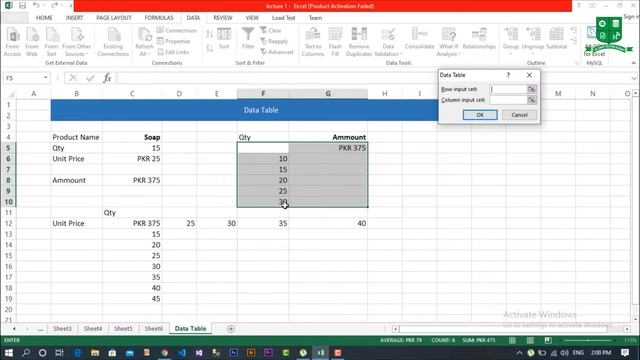Collapse dialog via Row input range picker
640x360 pixels.
coord(532,89)
